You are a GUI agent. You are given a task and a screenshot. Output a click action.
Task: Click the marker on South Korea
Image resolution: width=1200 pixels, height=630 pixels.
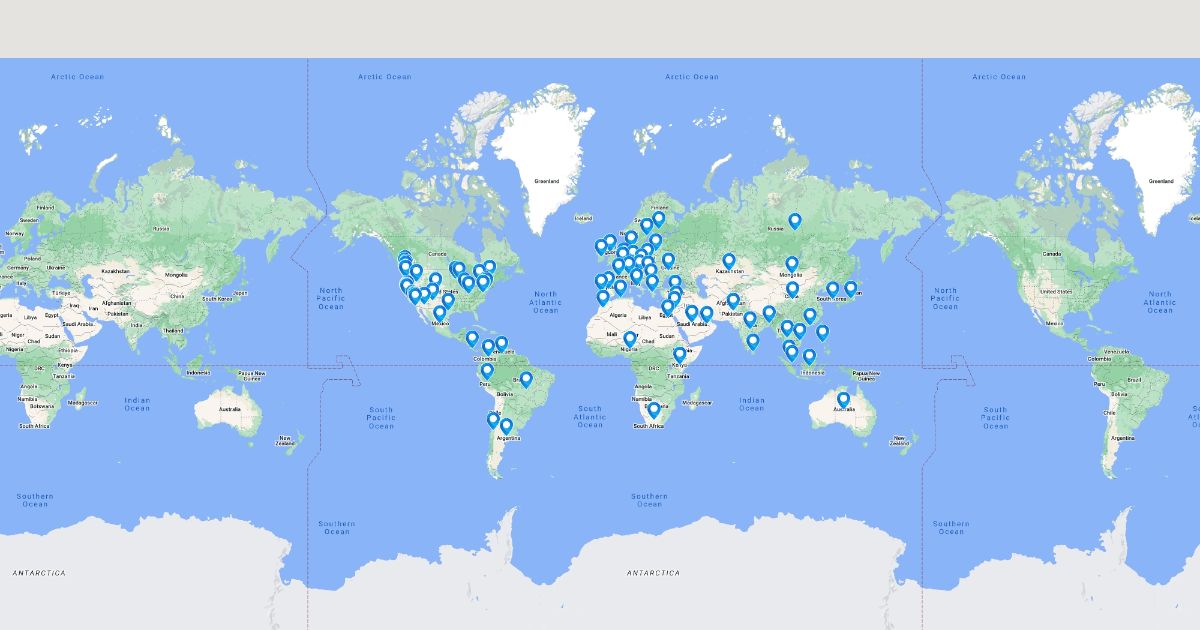point(832,289)
